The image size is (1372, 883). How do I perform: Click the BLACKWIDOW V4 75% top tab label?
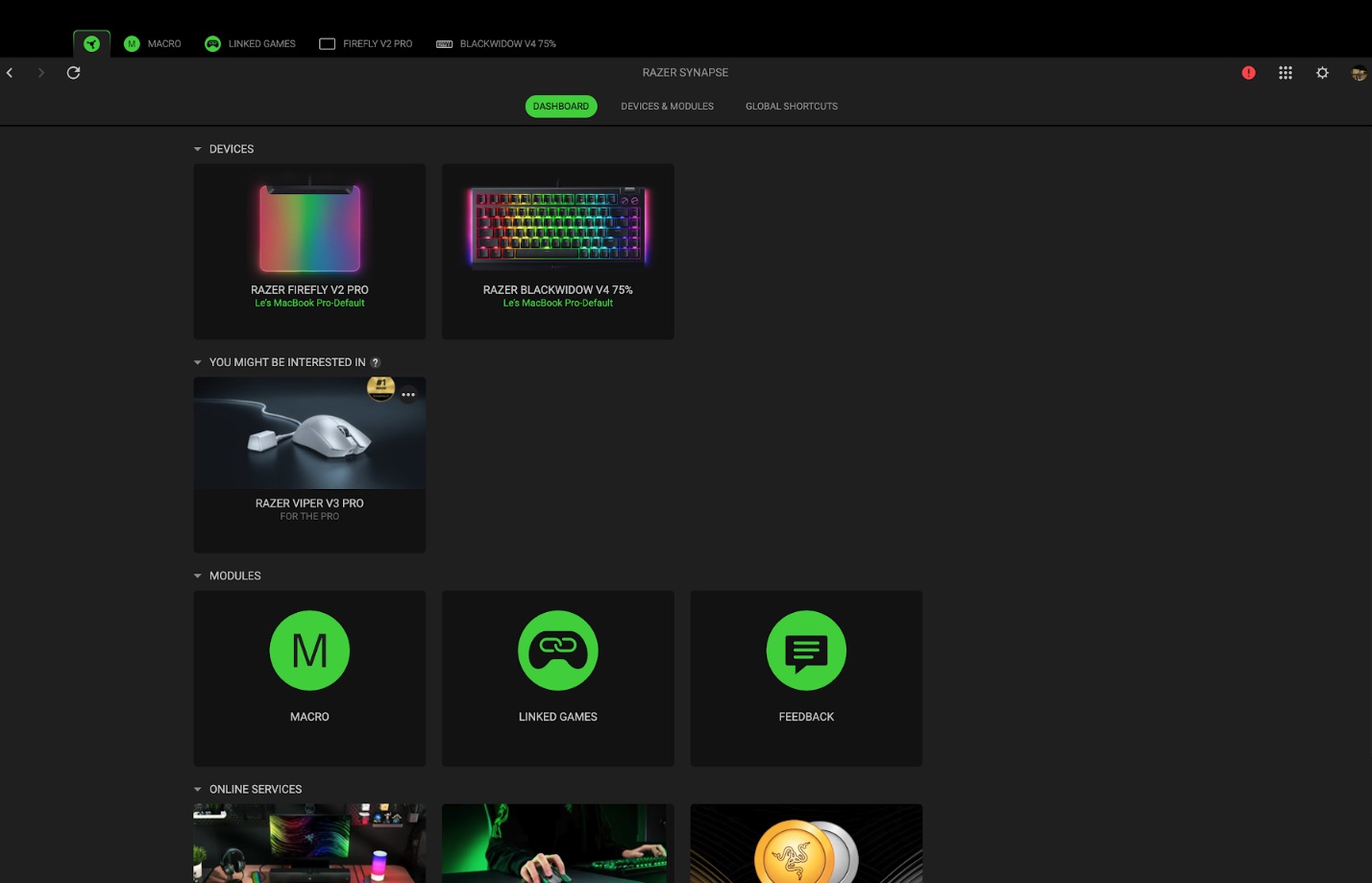click(507, 43)
